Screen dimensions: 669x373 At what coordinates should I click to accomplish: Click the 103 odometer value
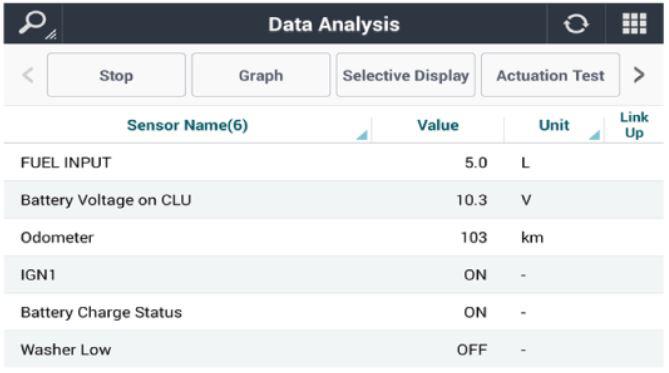point(474,237)
